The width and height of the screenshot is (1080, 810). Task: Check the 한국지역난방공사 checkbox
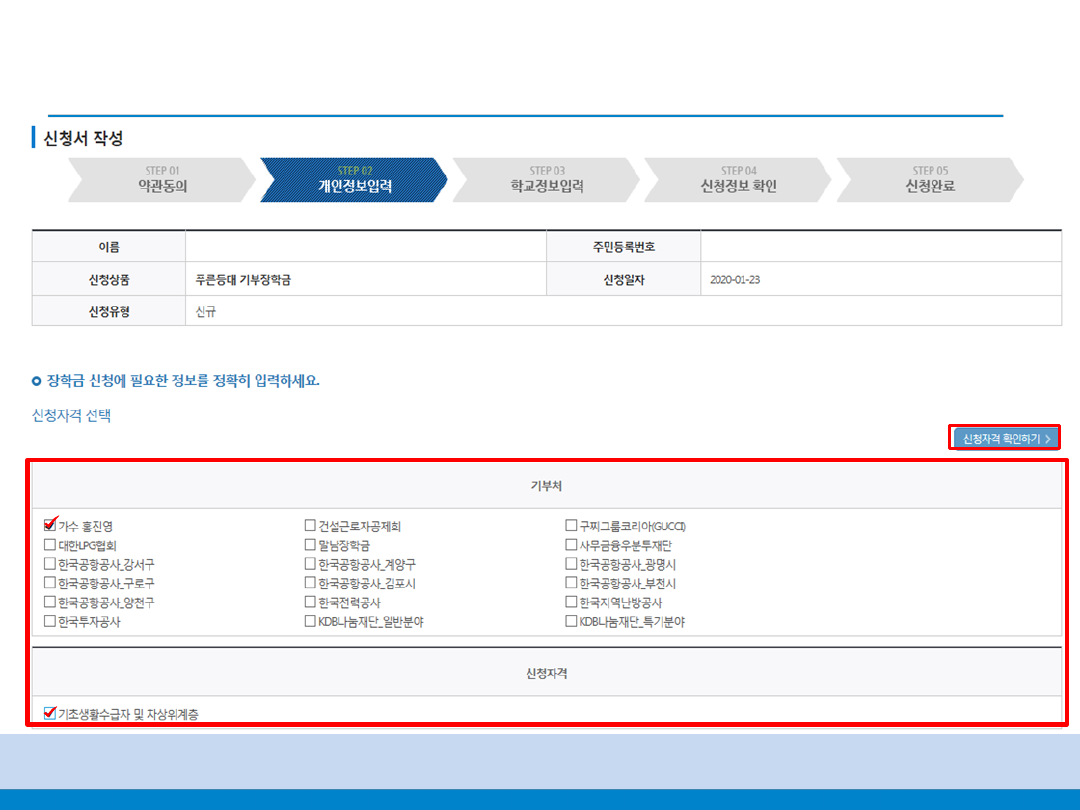pyautogui.click(x=571, y=602)
